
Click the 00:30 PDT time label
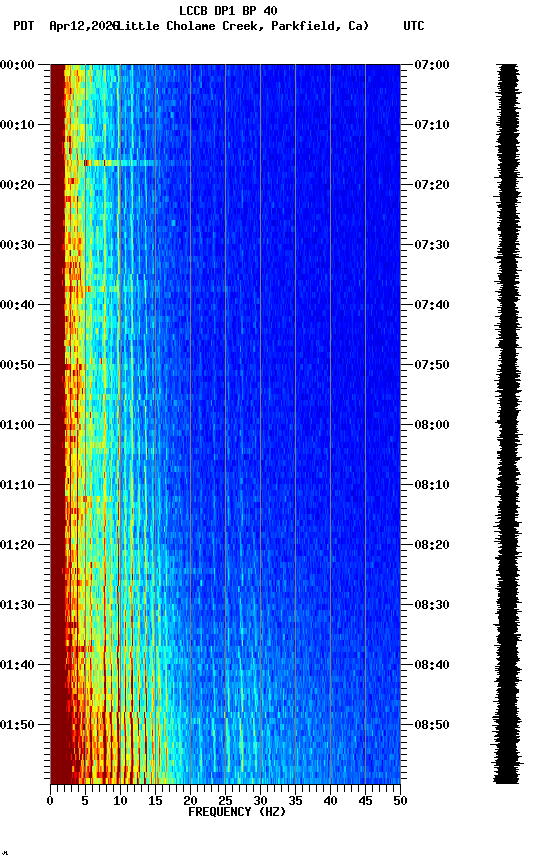(17, 245)
